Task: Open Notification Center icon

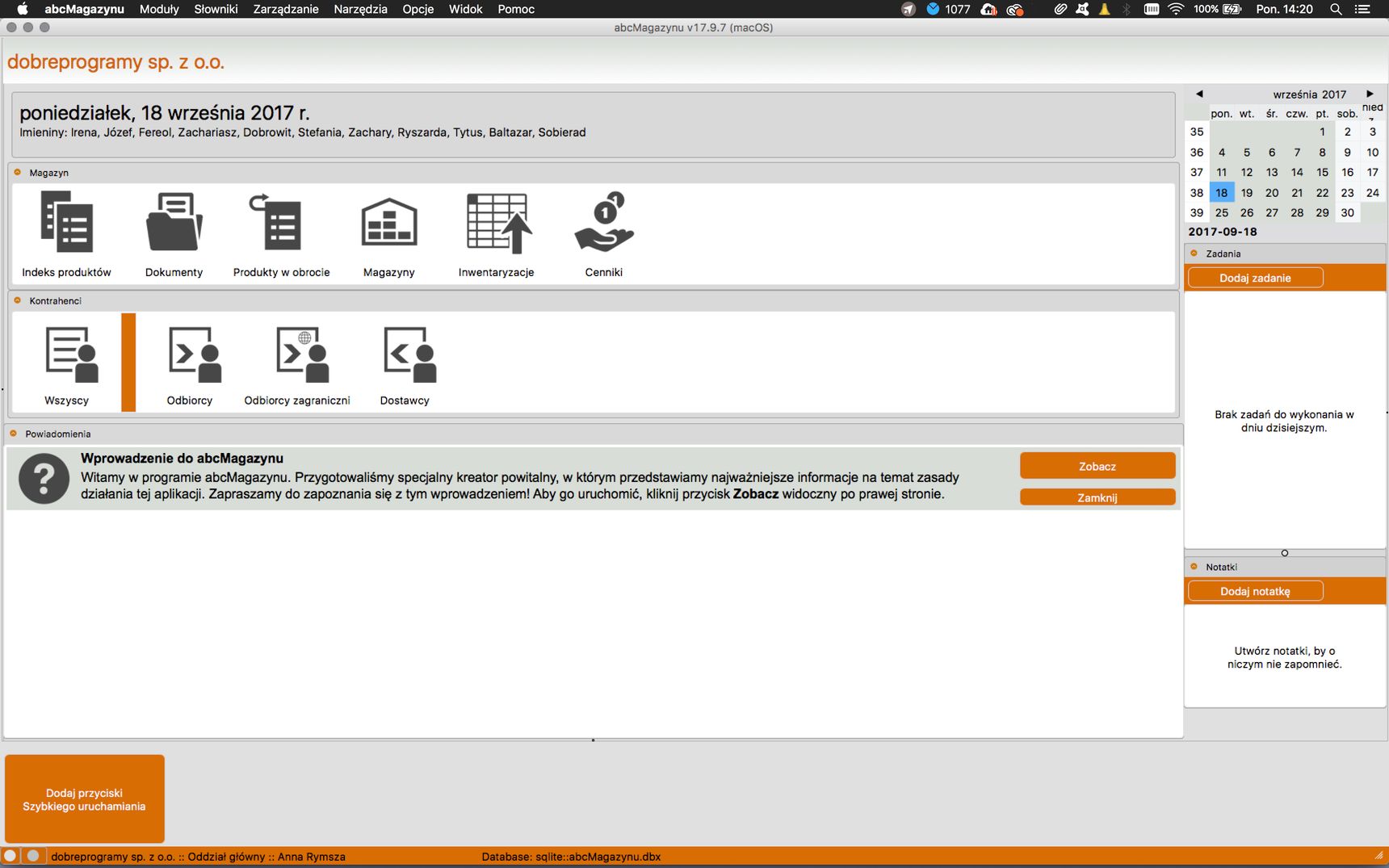Action: pos(1362,9)
